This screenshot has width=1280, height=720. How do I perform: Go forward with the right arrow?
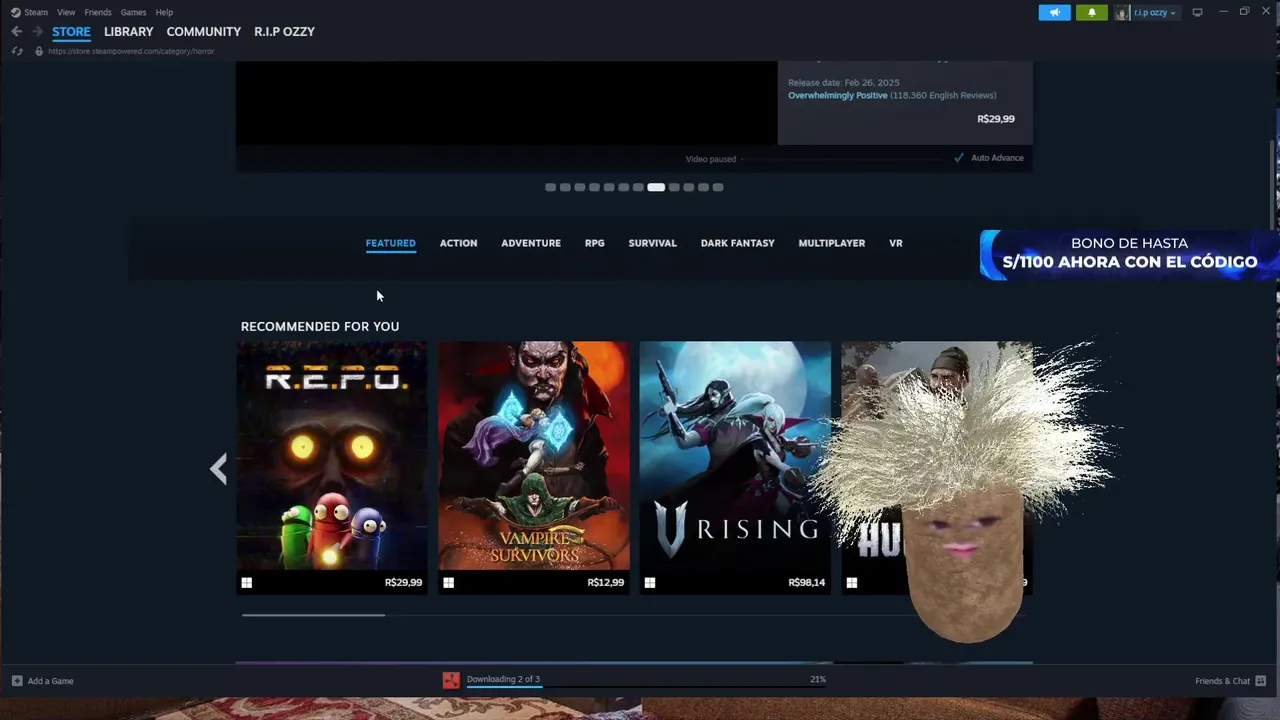pyautogui.click(x=37, y=32)
